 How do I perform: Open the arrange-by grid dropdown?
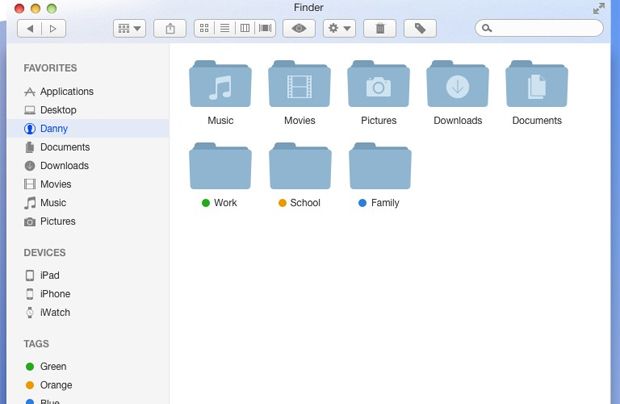tap(129, 28)
